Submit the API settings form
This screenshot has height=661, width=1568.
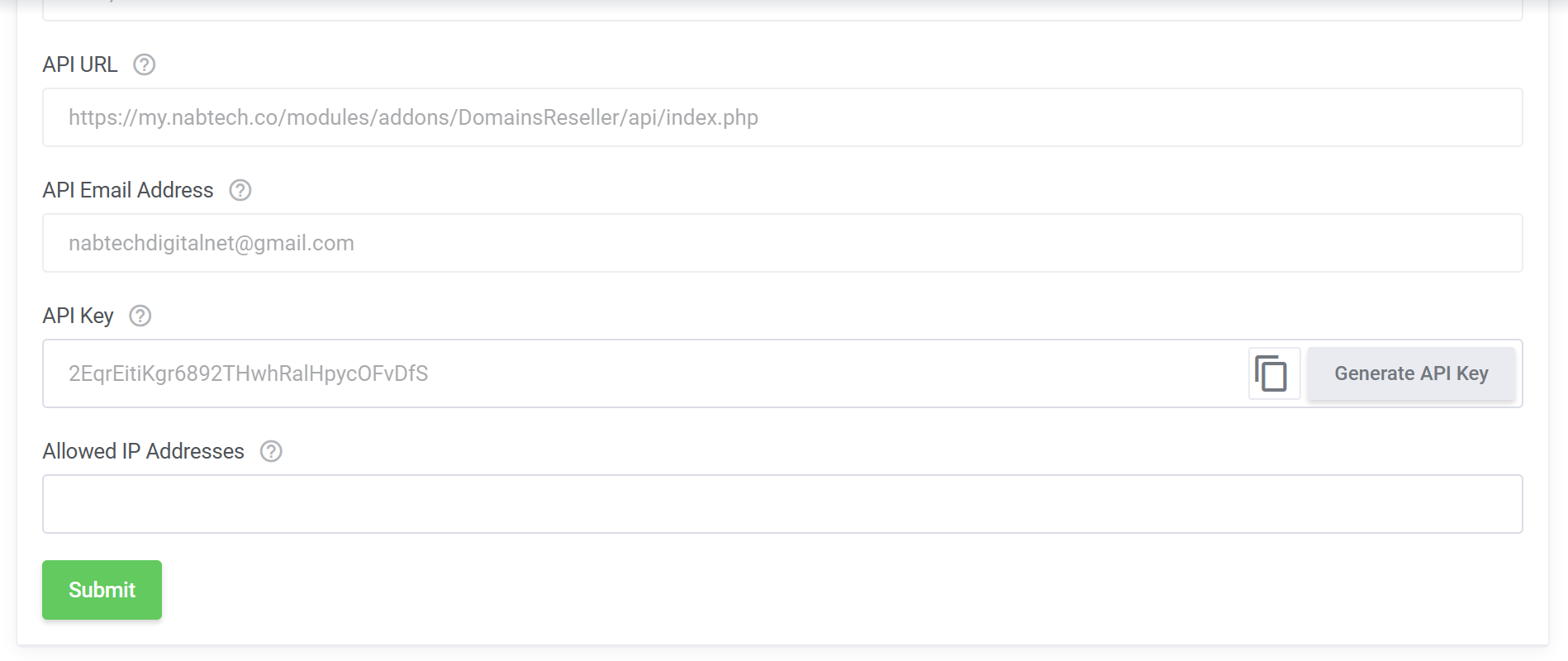[x=102, y=590]
